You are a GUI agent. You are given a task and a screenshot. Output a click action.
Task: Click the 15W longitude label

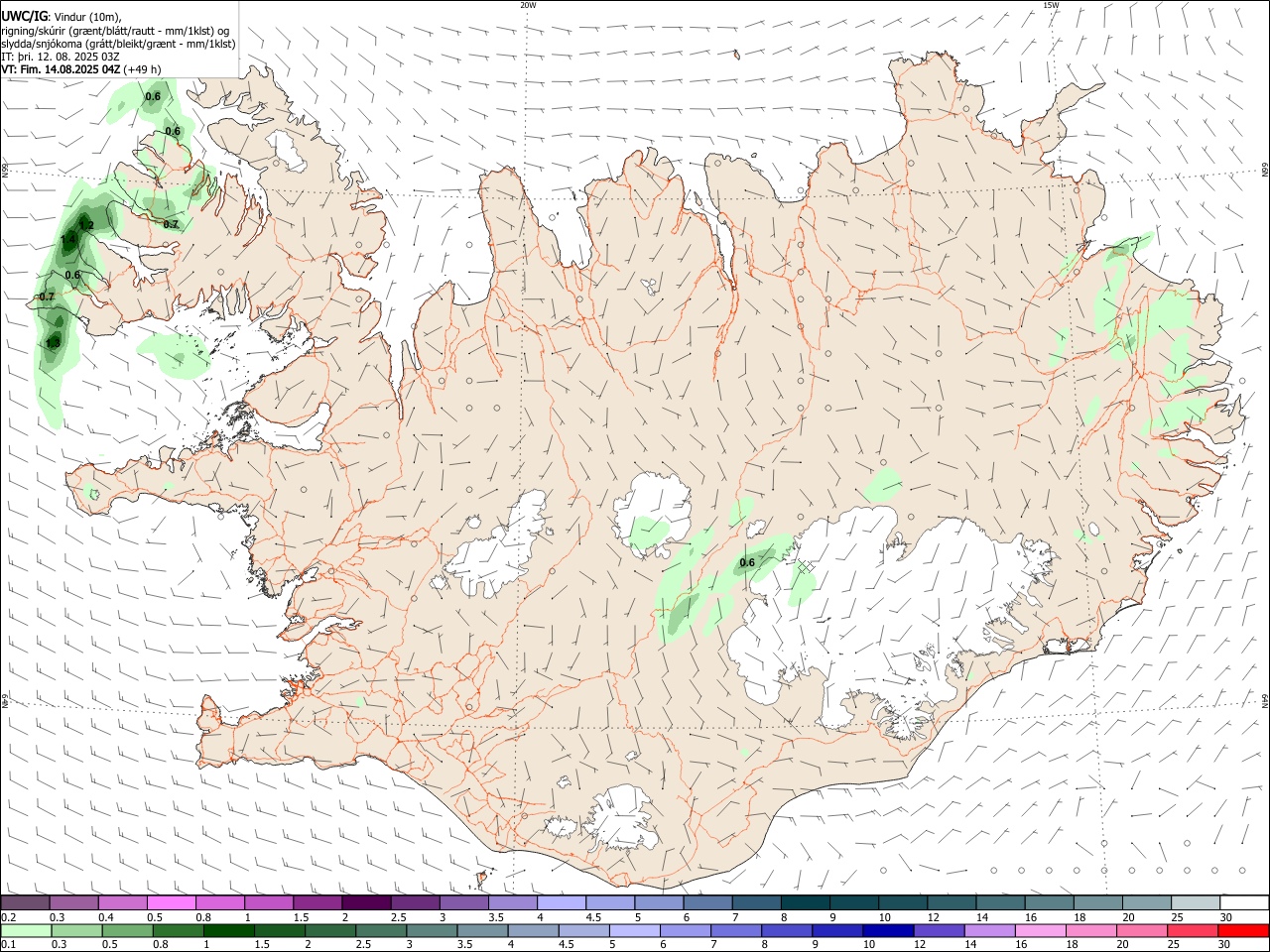1051,5
